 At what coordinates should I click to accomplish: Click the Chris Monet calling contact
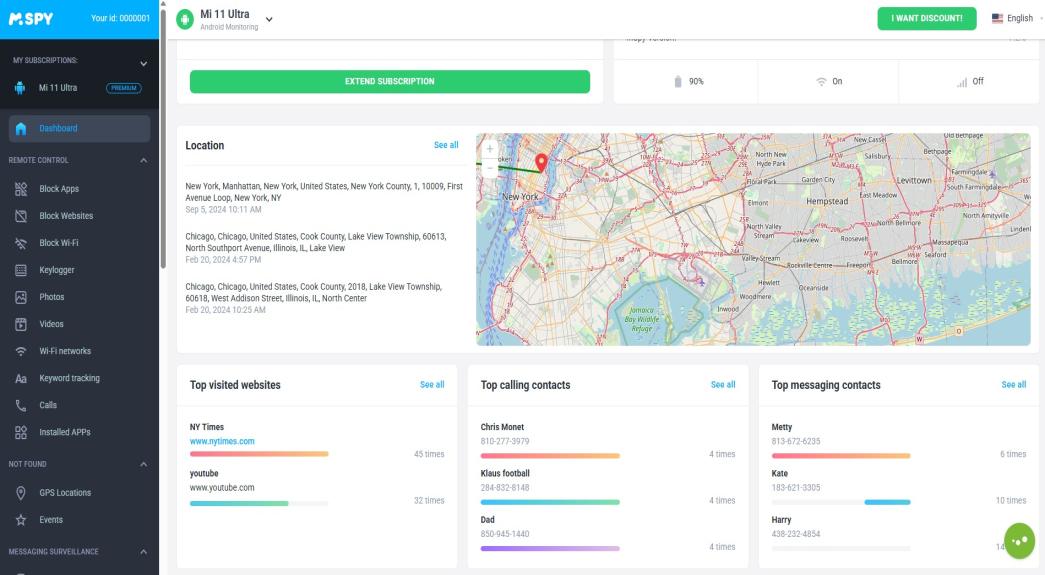502,427
